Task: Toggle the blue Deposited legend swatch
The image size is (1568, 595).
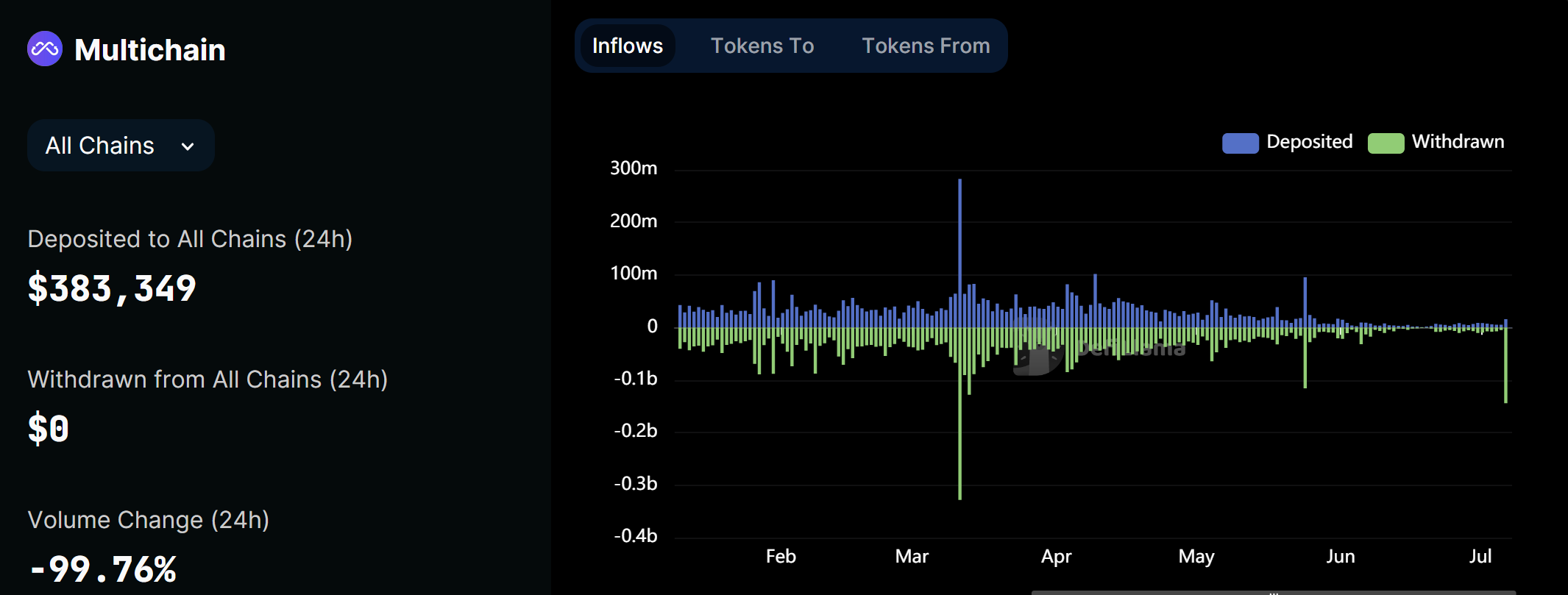Action: point(1241,143)
